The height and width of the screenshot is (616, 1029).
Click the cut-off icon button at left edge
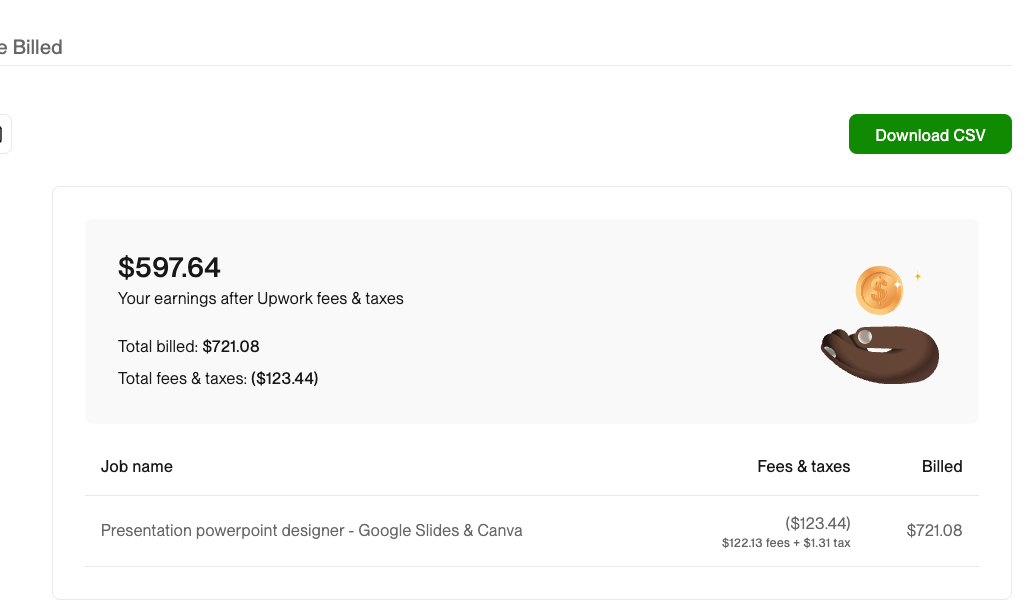(x=4, y=134)
